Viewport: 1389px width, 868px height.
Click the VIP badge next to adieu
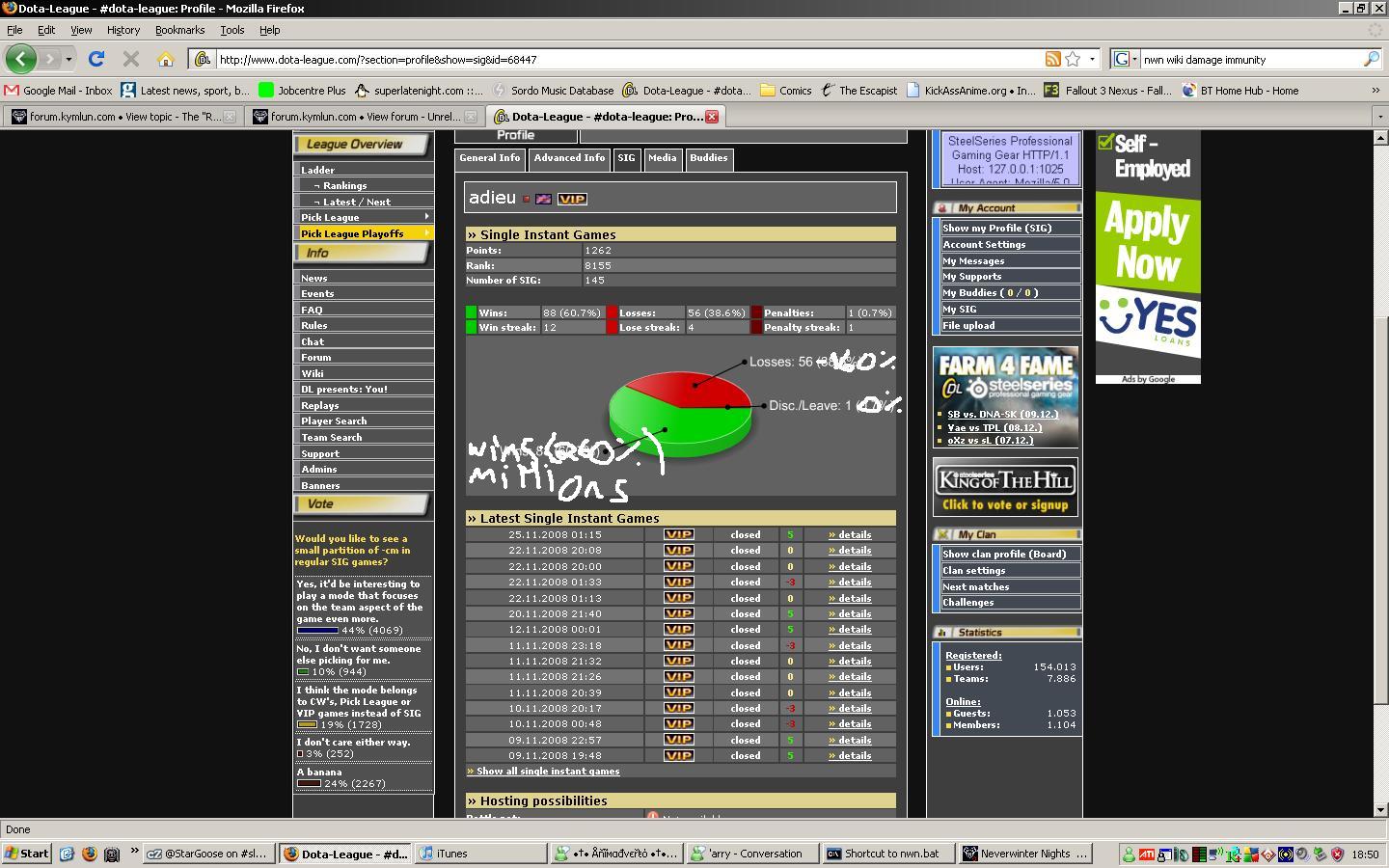pos(572,199)
